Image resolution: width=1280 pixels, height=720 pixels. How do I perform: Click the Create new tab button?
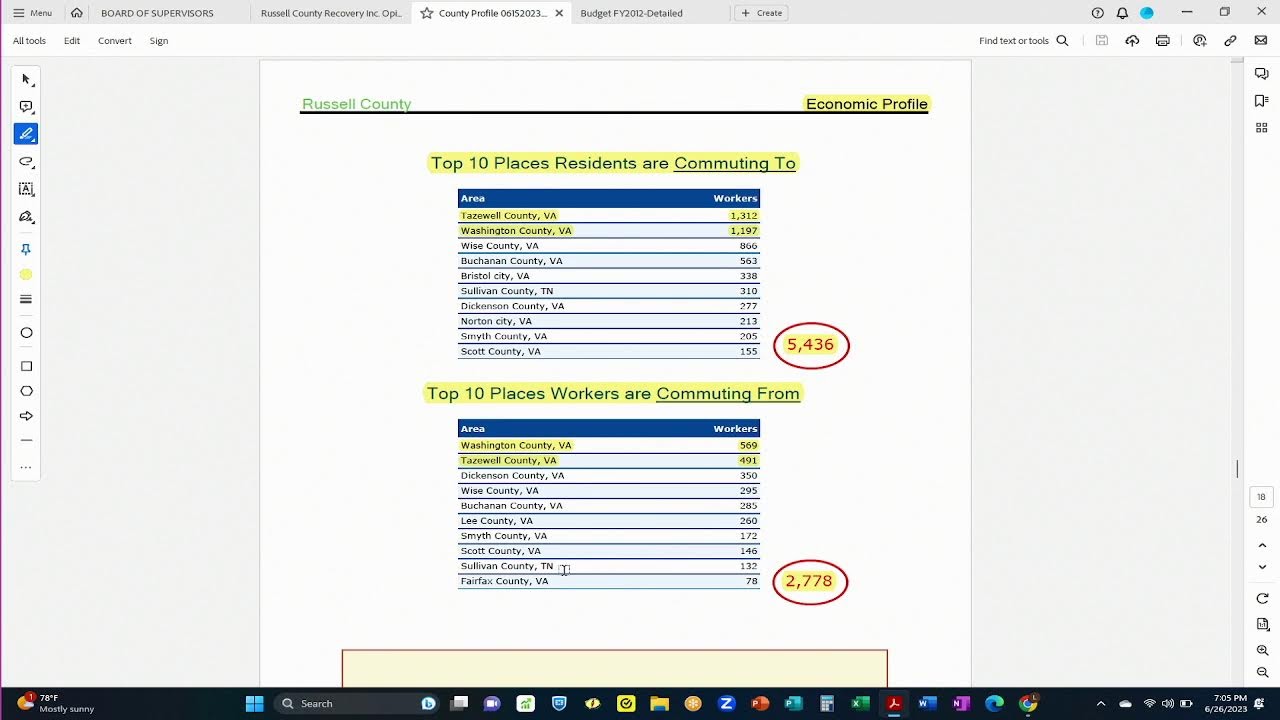761,13
